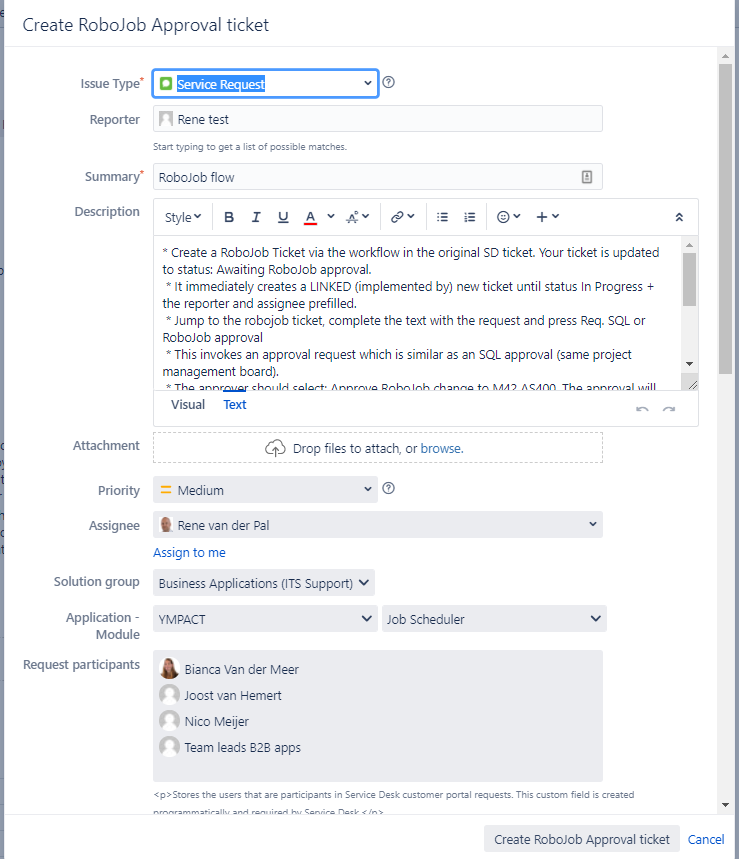This screenshot has width=739, height=859.
Task: Click the Reporter input field
Action: (x=378, y=119)
